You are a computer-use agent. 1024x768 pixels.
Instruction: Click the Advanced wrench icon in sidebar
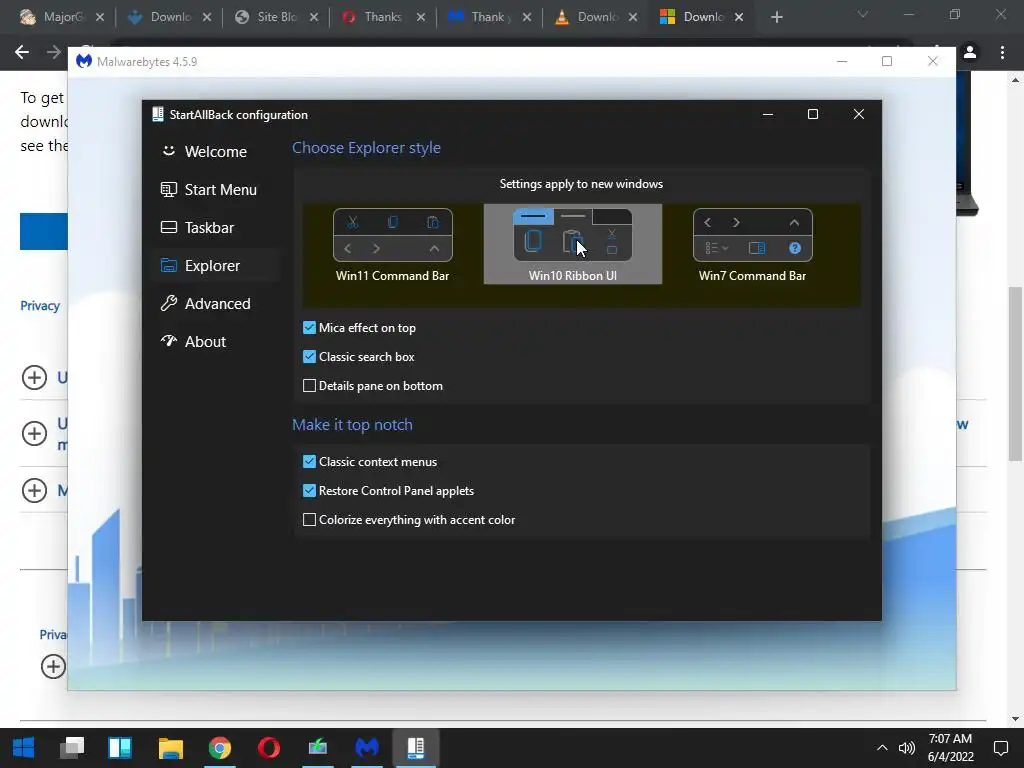[x=168, y=303]
